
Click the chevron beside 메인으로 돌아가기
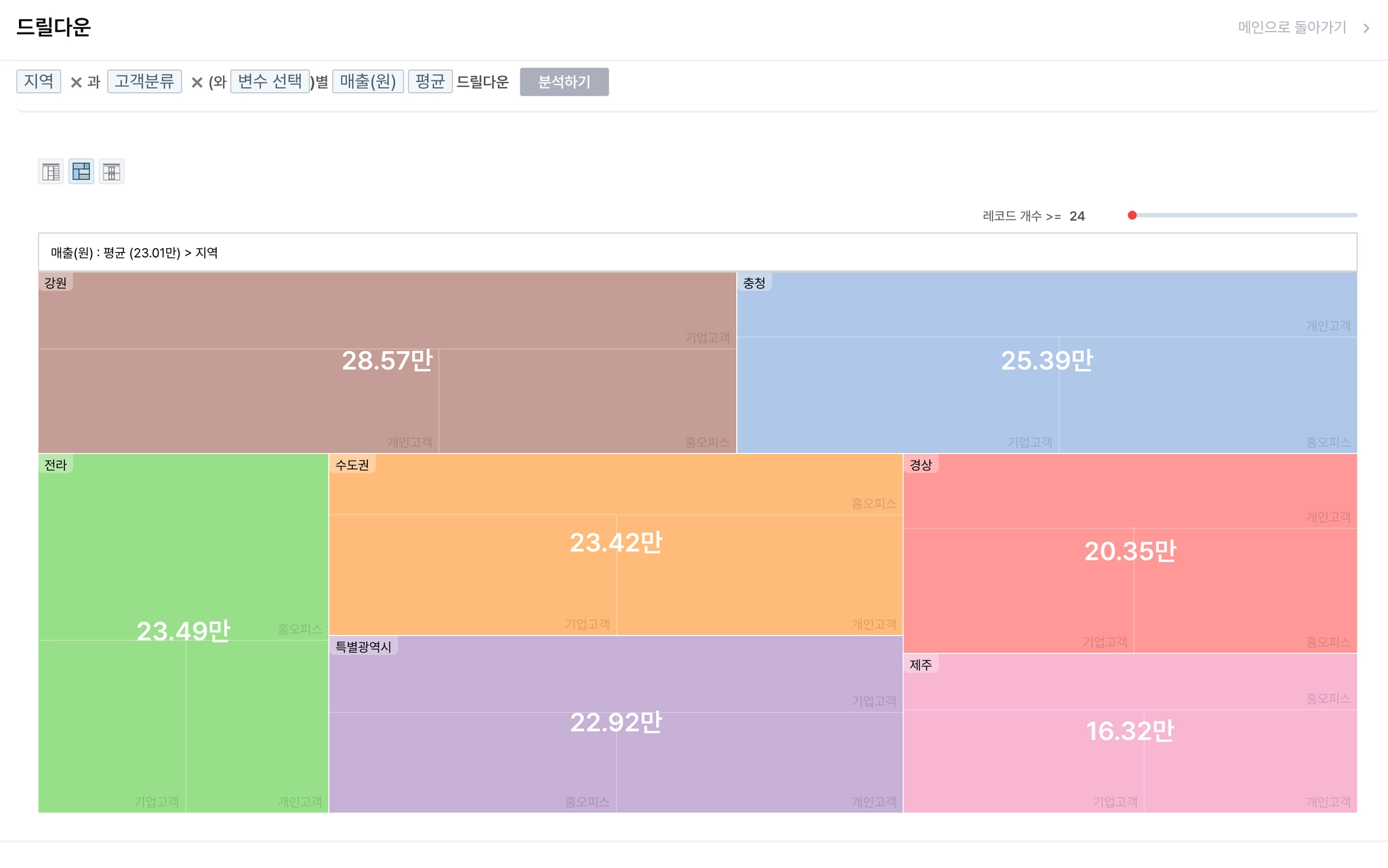point(1366,28)
